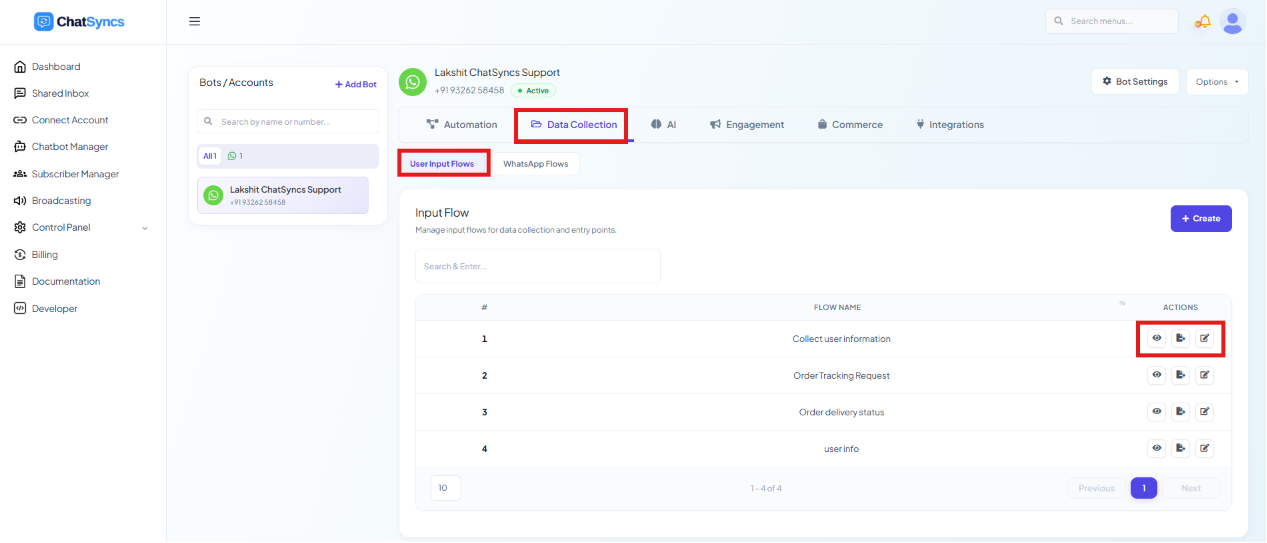The height and width of the screenshot is (543, 1267).
Task: Open the Integrations tab
Action: [950, 125]
